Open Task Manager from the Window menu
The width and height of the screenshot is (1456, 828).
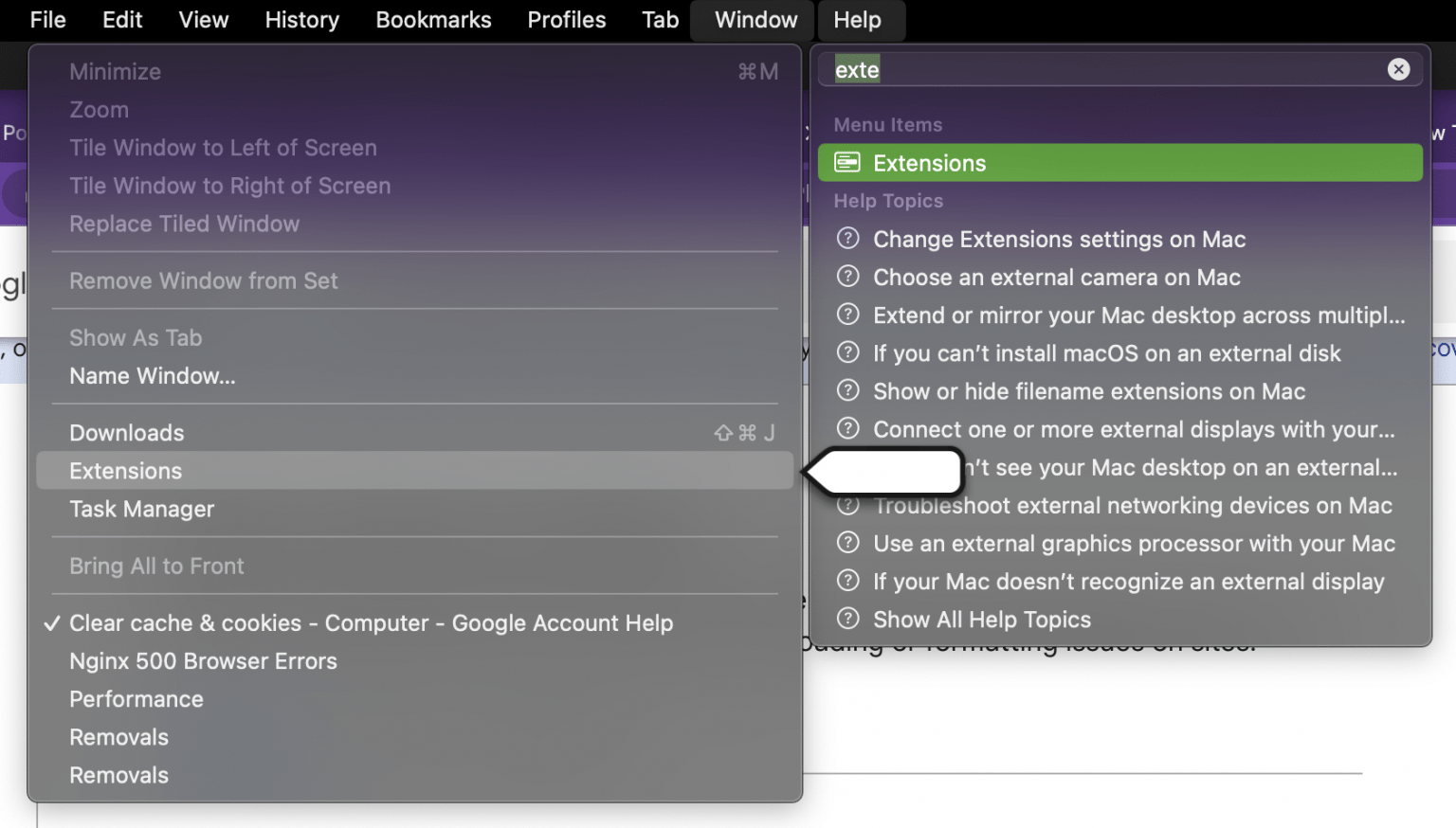(141, 509)
